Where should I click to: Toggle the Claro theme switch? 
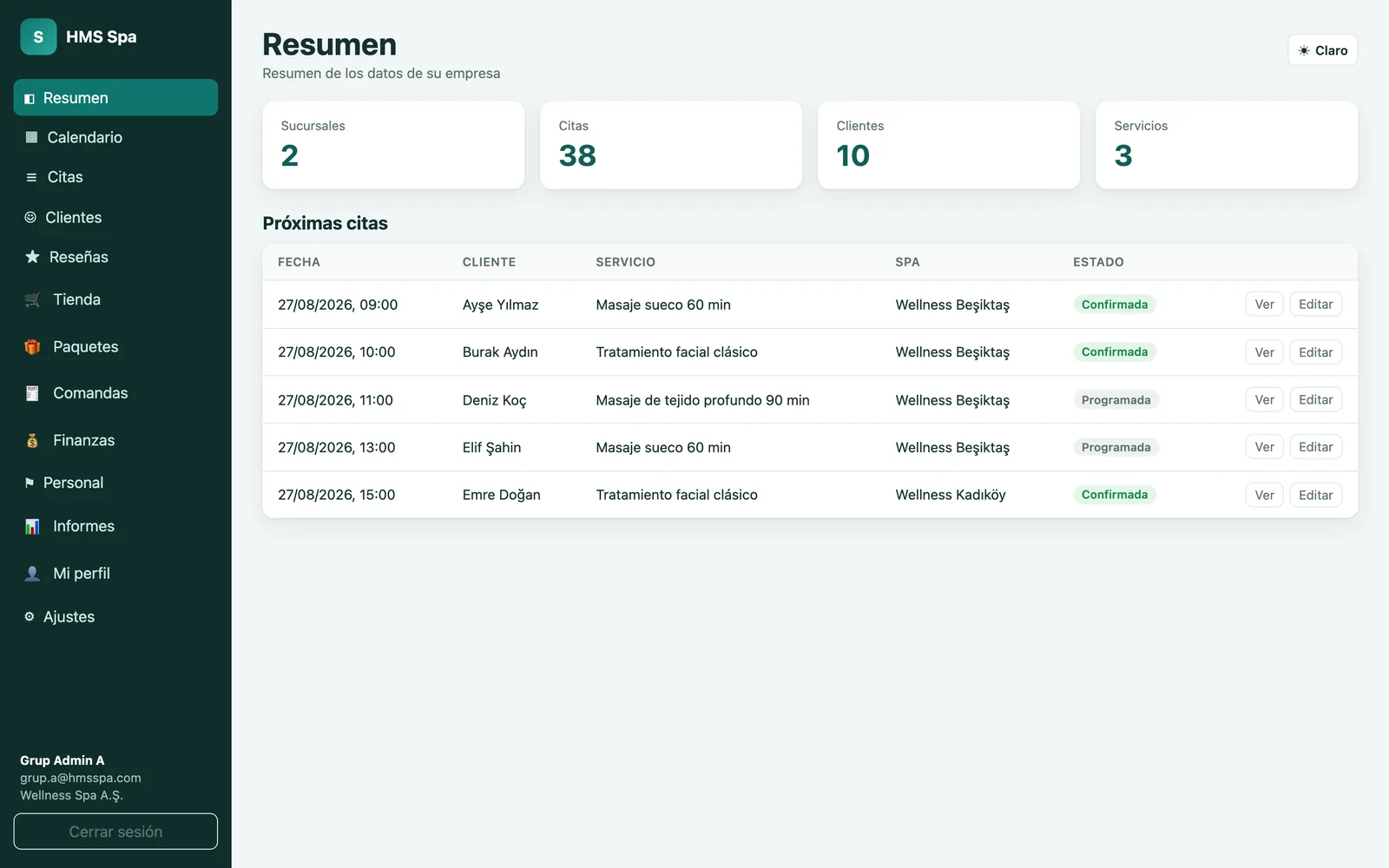coord(1322,50)
